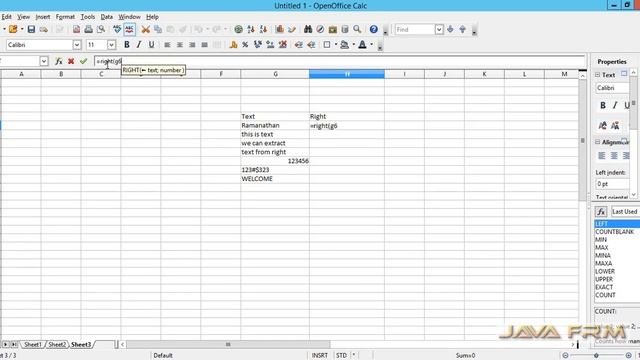Open the Navigator compass icon
The height and width of the screenshot is (360, 640).
coord(320,29)
